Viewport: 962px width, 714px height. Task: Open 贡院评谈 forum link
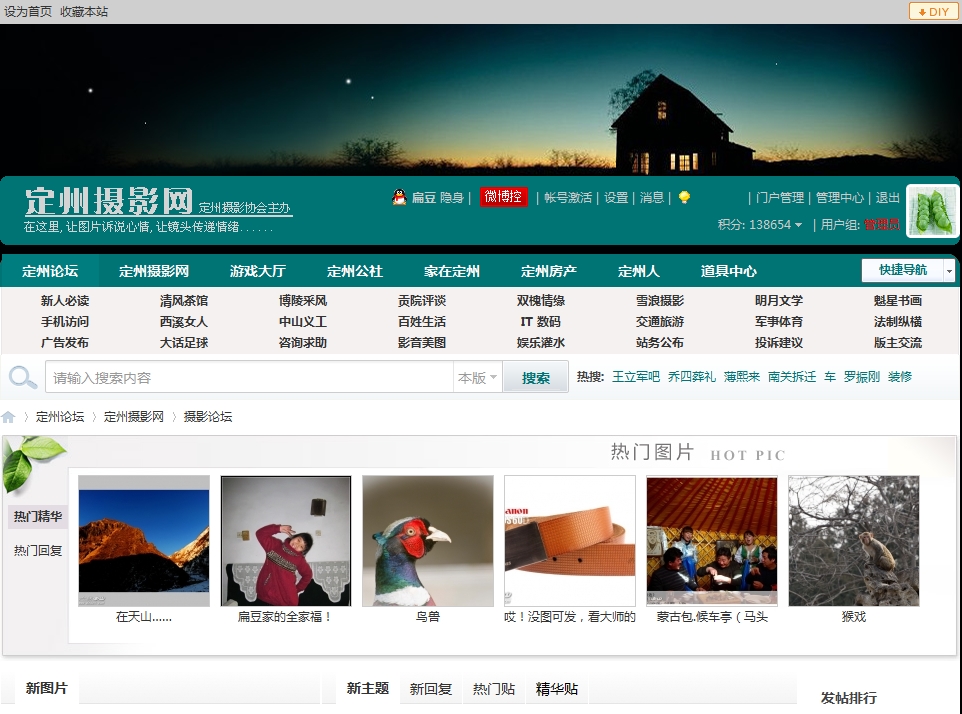point(422,301)
